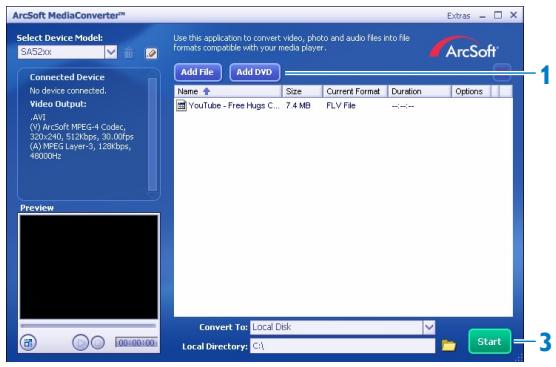This screenshot has height=367, width=556.
Task: Maximize the MediaConverter window
Action: (498, 15)
